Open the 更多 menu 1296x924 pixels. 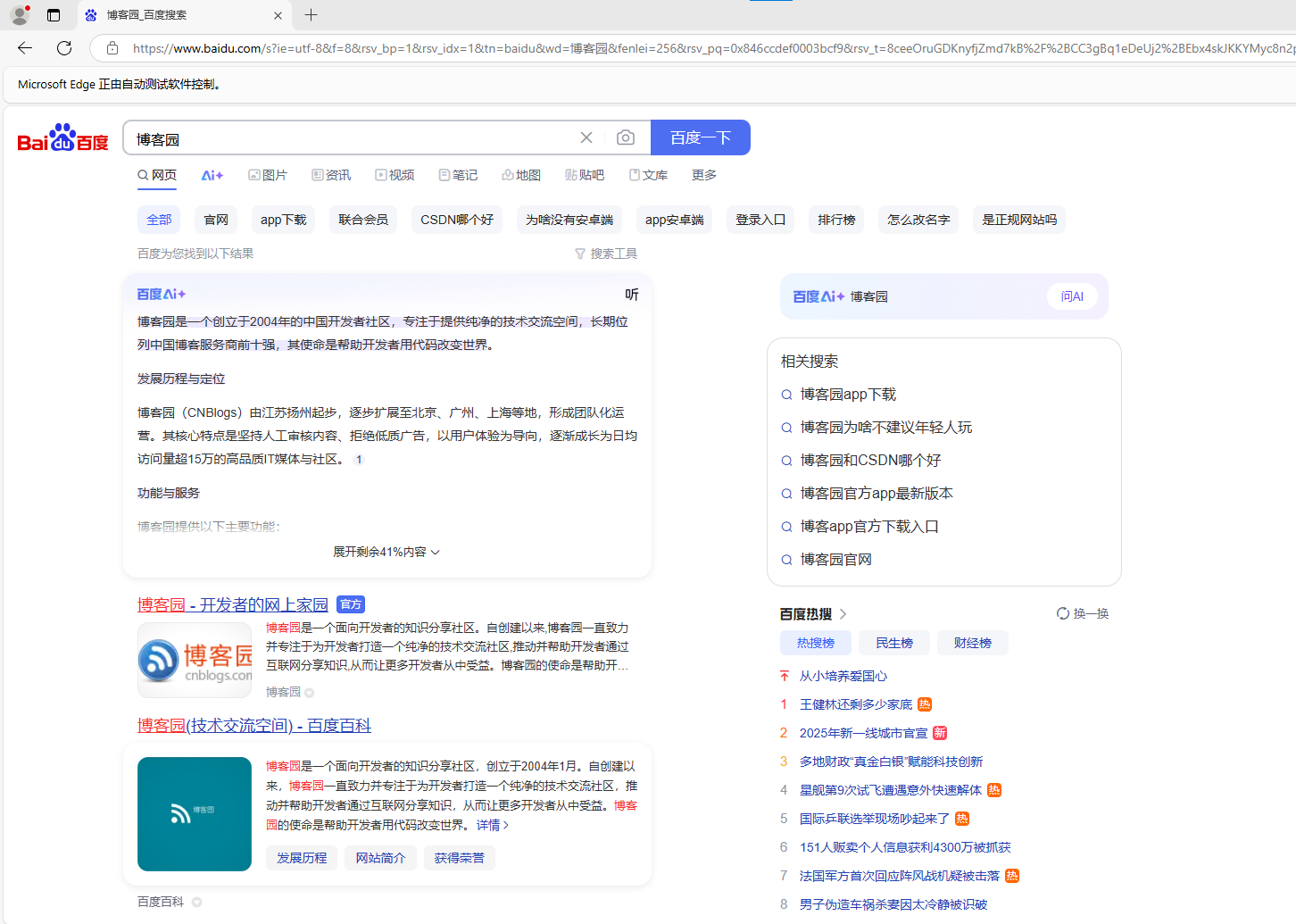click(704, 175)
